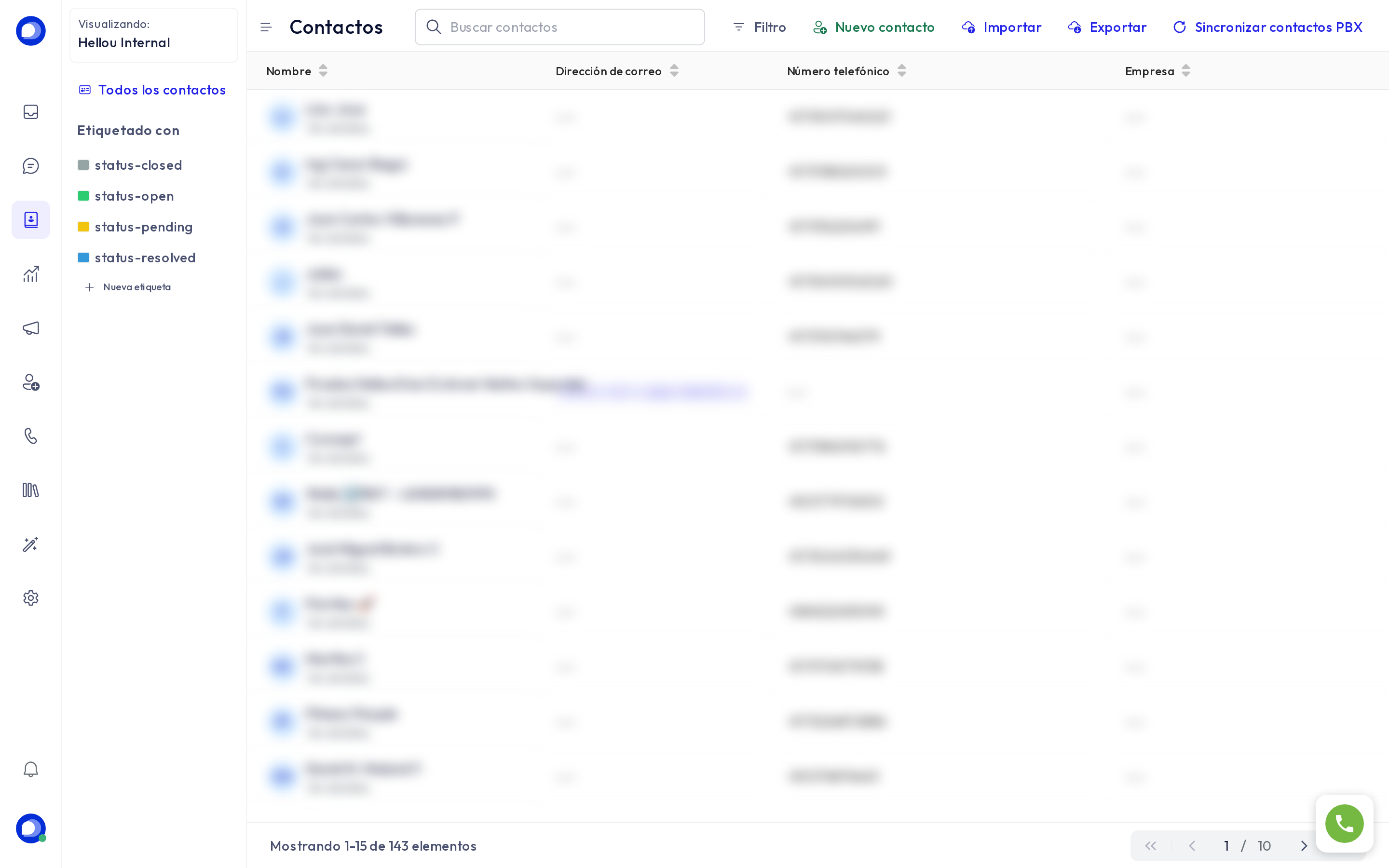Viewport: 1389px width, 868px height.
Task: Filter by status-pending tag
Action: [135, 227]
